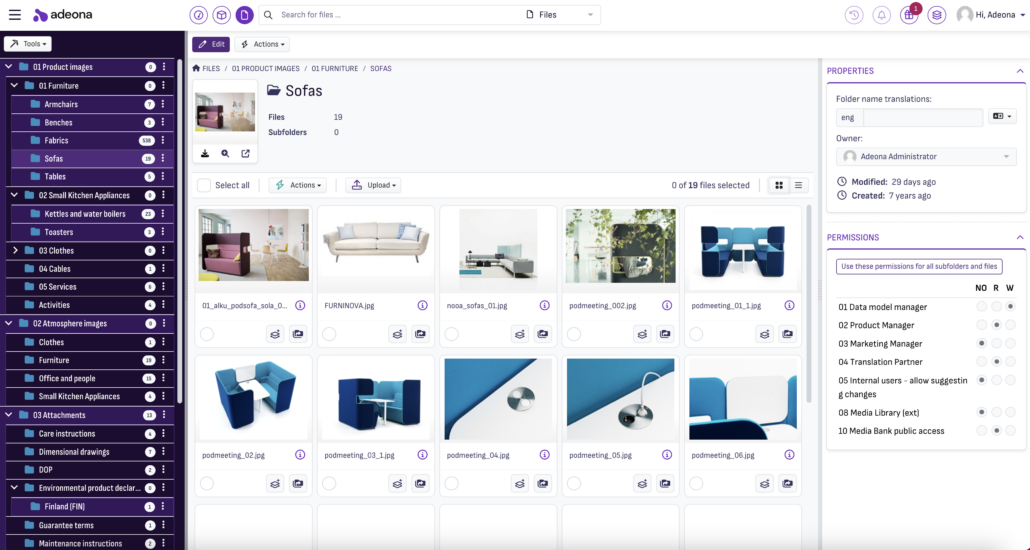Screen dimensions: 1030x550
Task: Click layers icon on FURNINOVA.jpg card
Action: [x=397, y=334]
